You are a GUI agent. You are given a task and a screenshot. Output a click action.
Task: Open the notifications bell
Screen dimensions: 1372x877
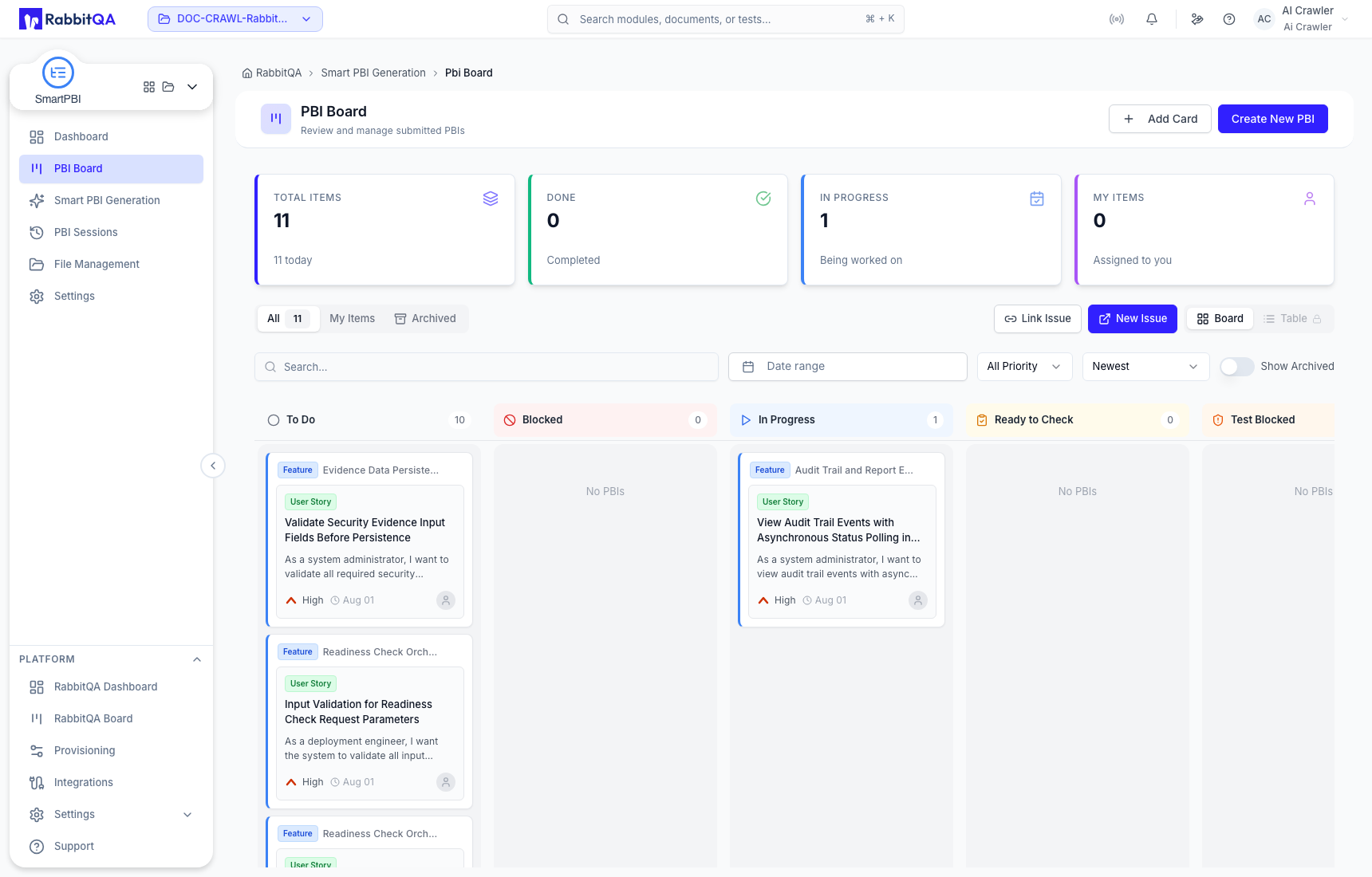[x=1152, y=19]
